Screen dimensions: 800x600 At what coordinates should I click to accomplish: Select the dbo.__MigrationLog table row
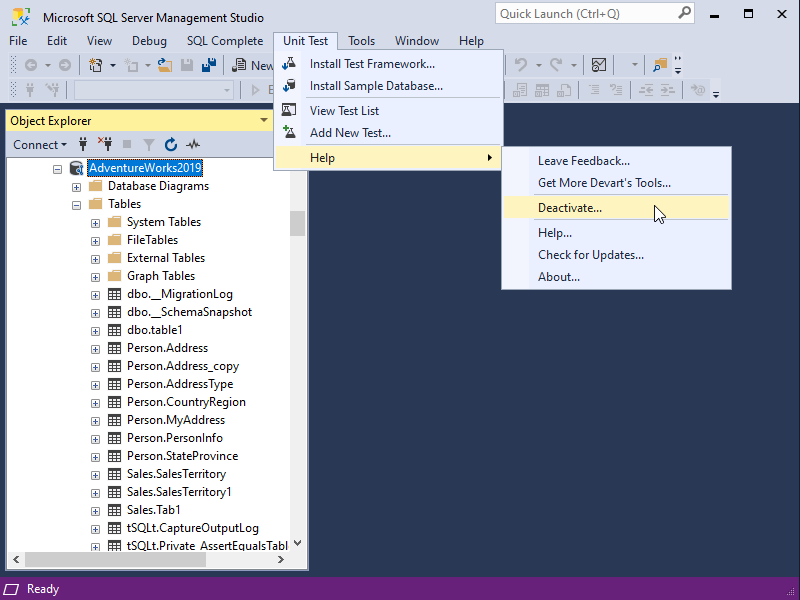[x=180, y=294]
